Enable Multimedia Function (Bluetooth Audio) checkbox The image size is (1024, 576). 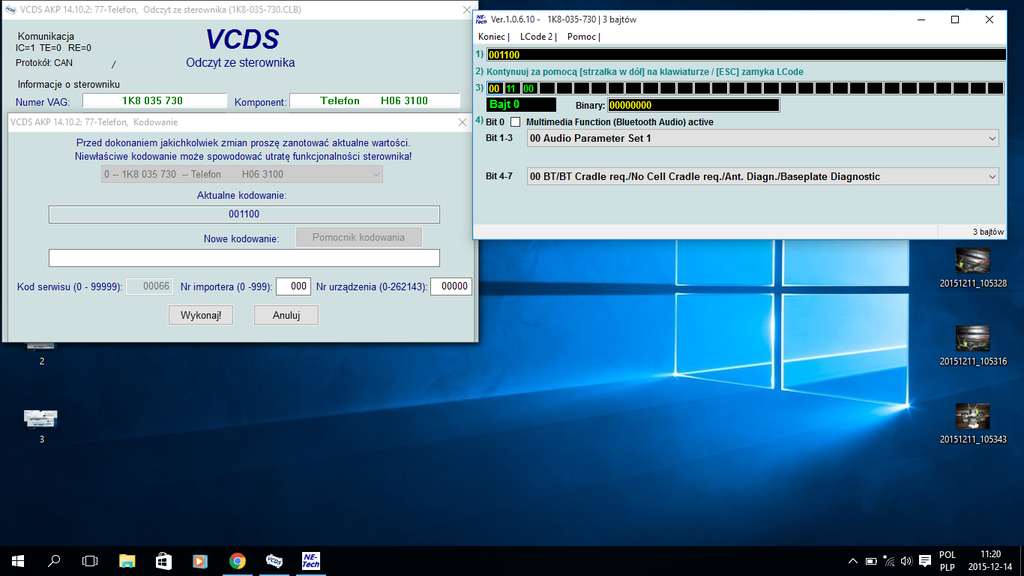[516, 122]
